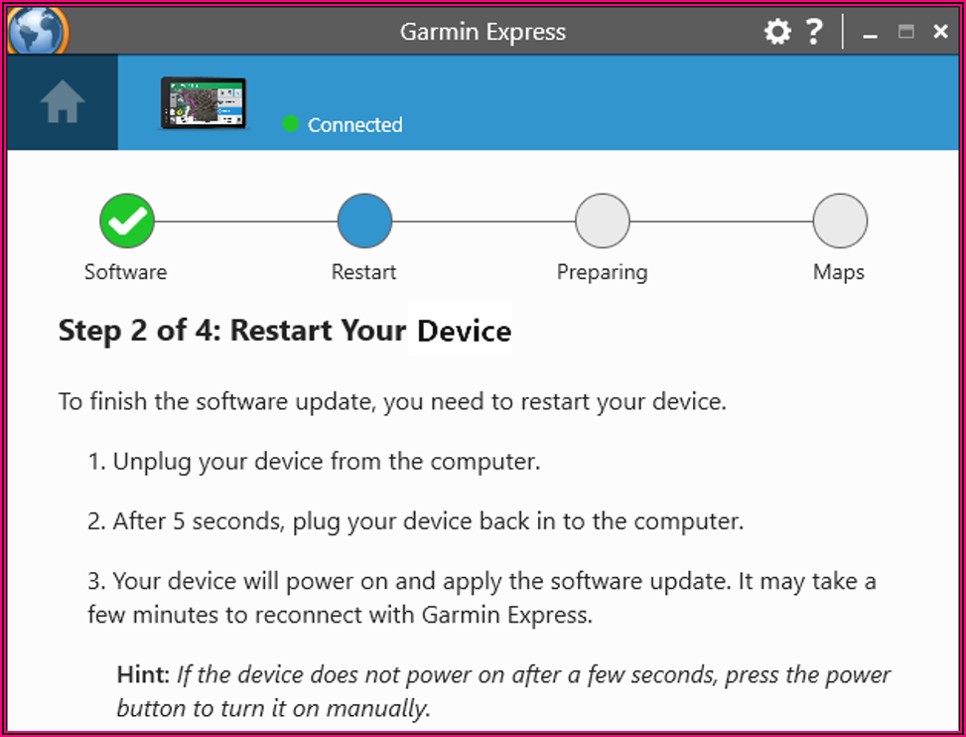966x737 pixels.
Task: Click the Restart step label
Action: (364, 272)
